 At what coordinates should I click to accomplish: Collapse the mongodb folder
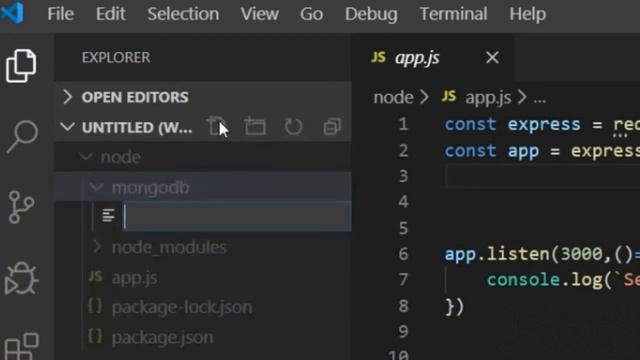point(203,187)
